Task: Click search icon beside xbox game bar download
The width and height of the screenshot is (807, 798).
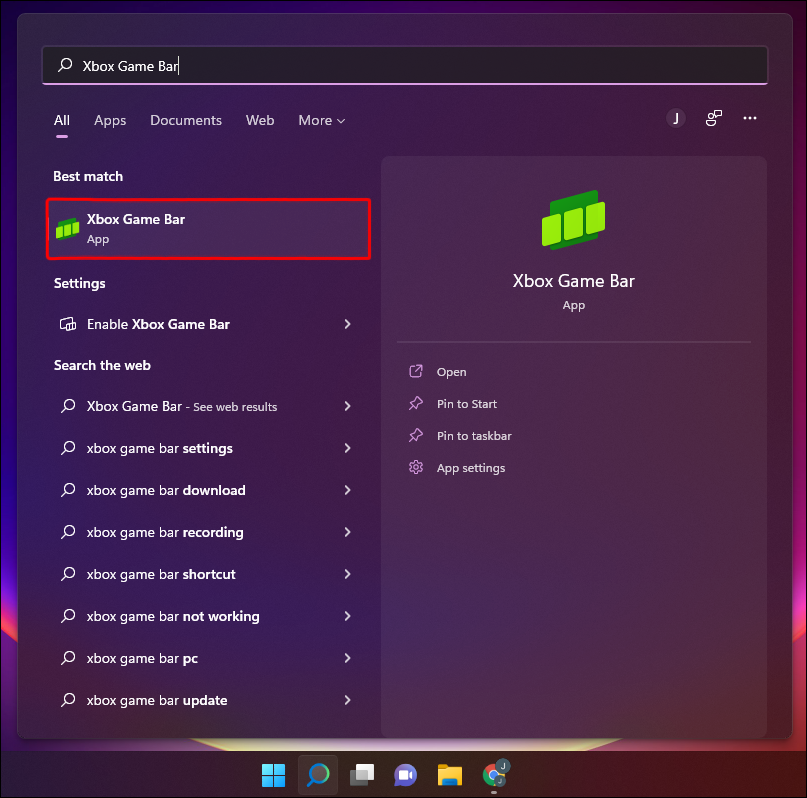Action: 68,490
